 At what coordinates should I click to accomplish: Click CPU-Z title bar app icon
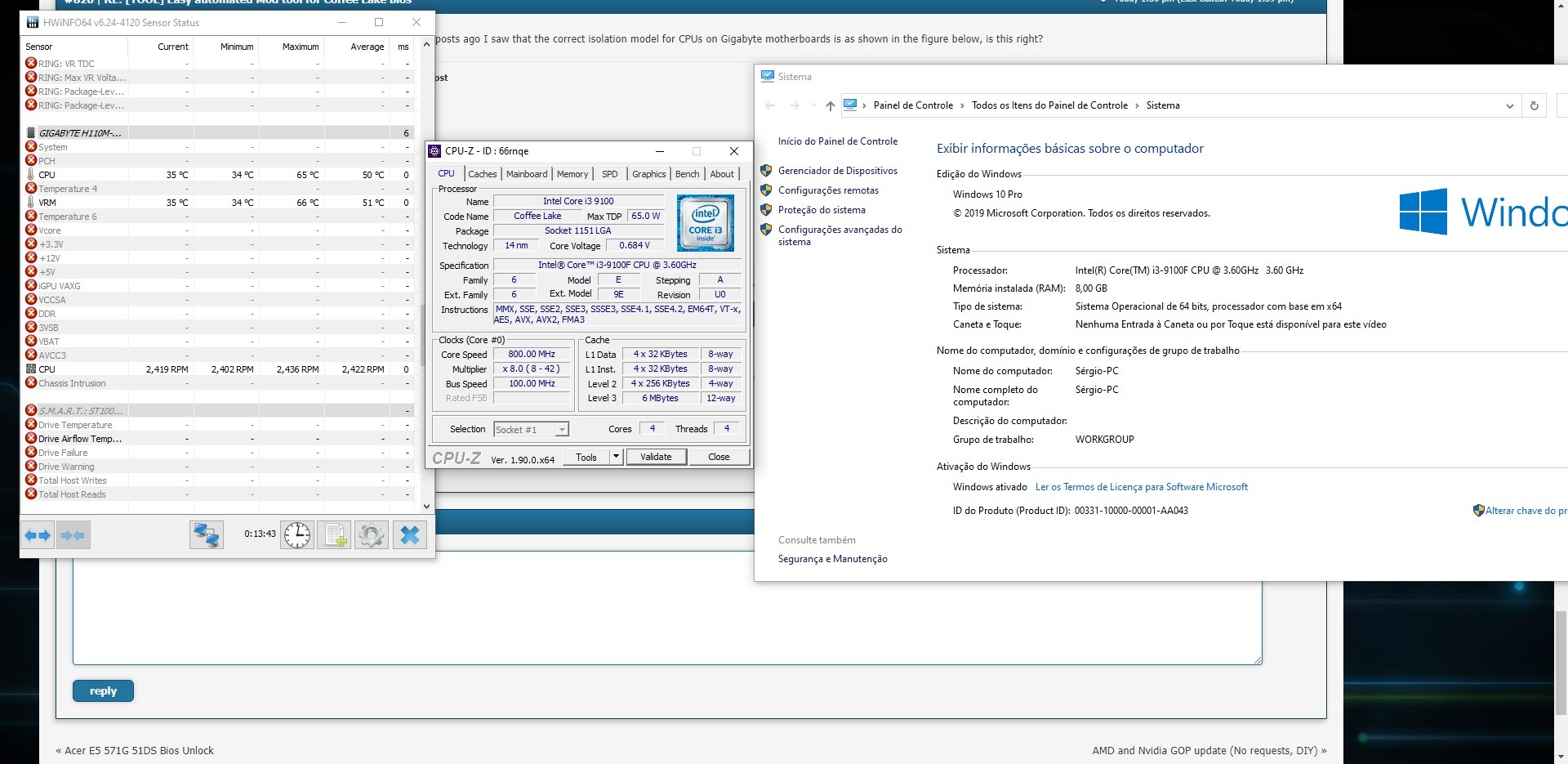point(435,151)
